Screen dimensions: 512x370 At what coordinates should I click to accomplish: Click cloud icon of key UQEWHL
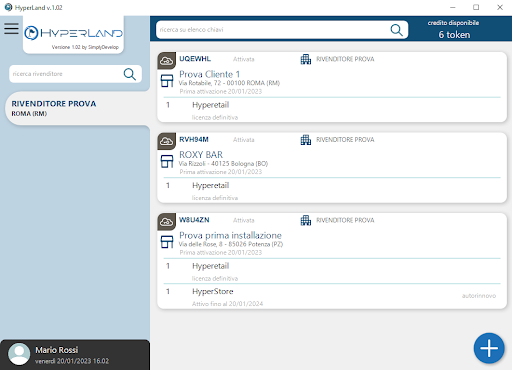[x=166, y=61]
